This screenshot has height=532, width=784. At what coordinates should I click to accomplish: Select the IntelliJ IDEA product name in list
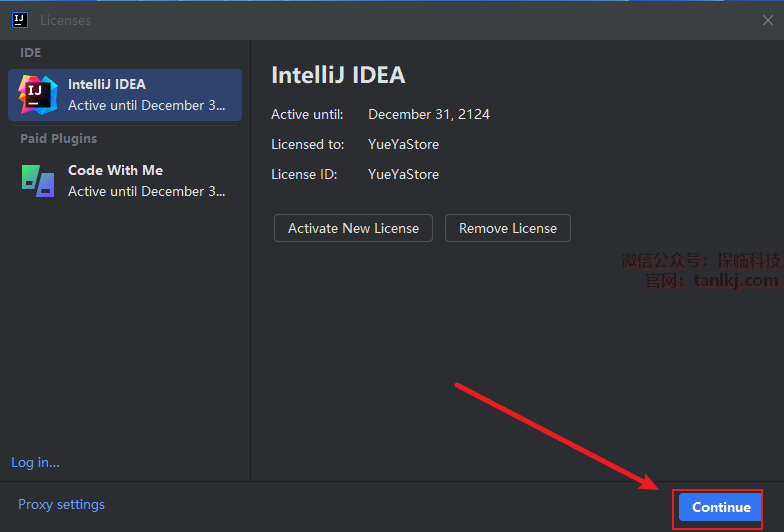(x=107, y=84)
